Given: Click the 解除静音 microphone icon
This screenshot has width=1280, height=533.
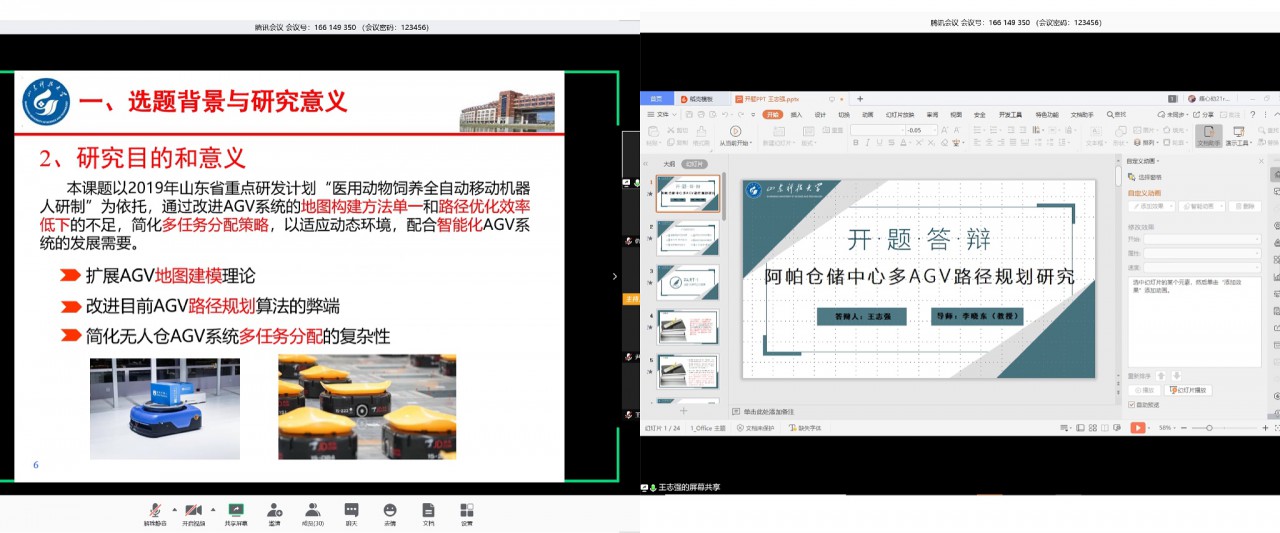Looking at the screenshot, I should pyautogui.click(x=155, y=510).
